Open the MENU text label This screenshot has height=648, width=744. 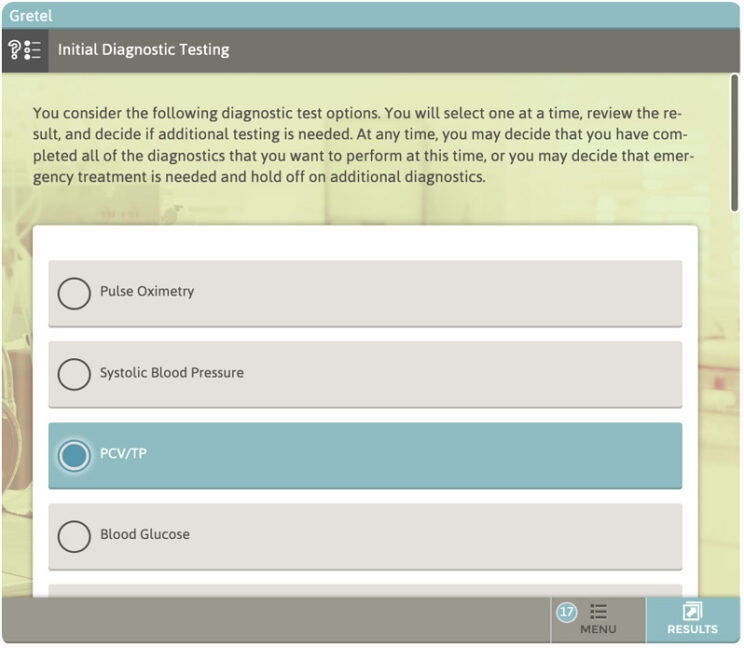(598, 629)
